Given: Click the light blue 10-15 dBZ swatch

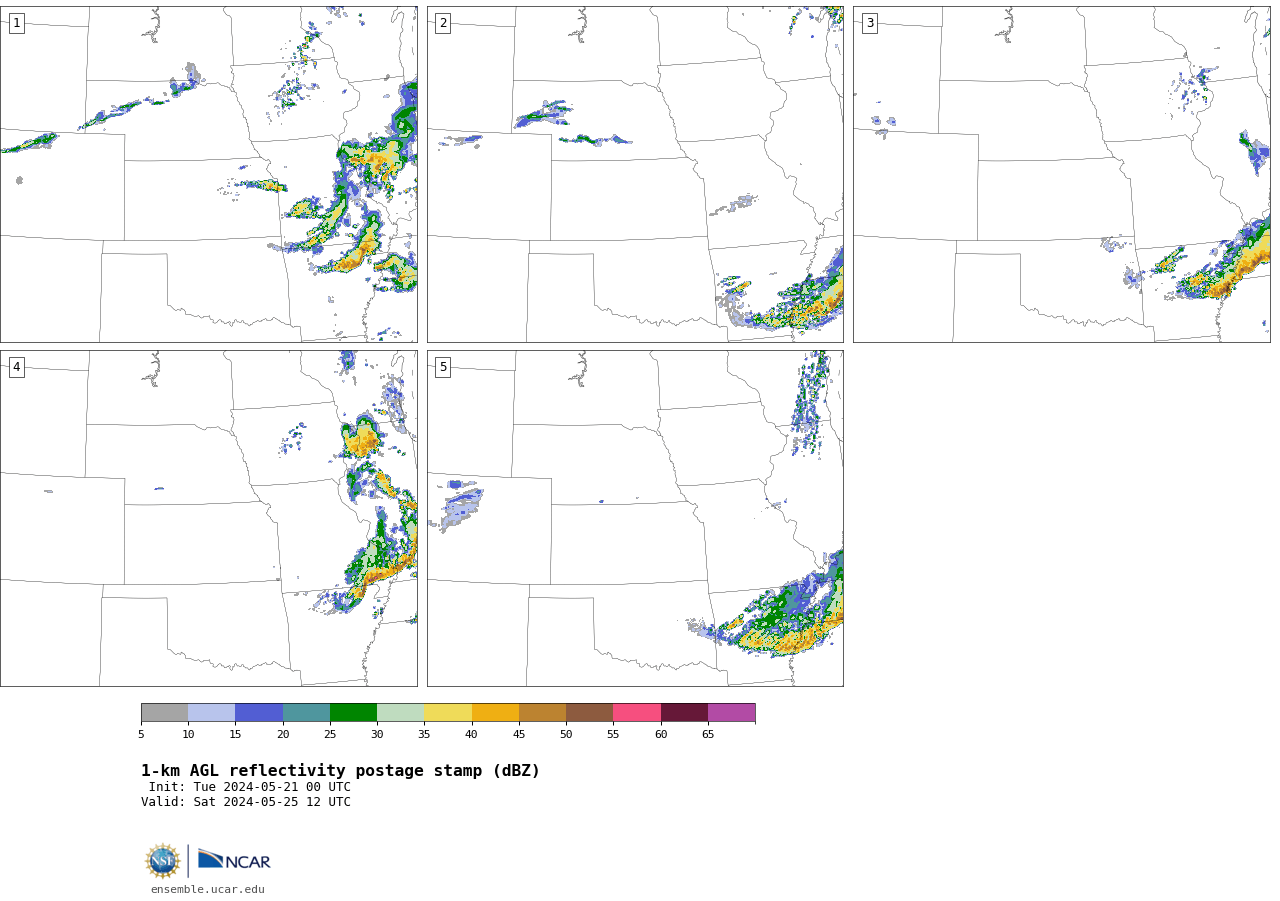Looking at the screenshot, I should point(212,713).
